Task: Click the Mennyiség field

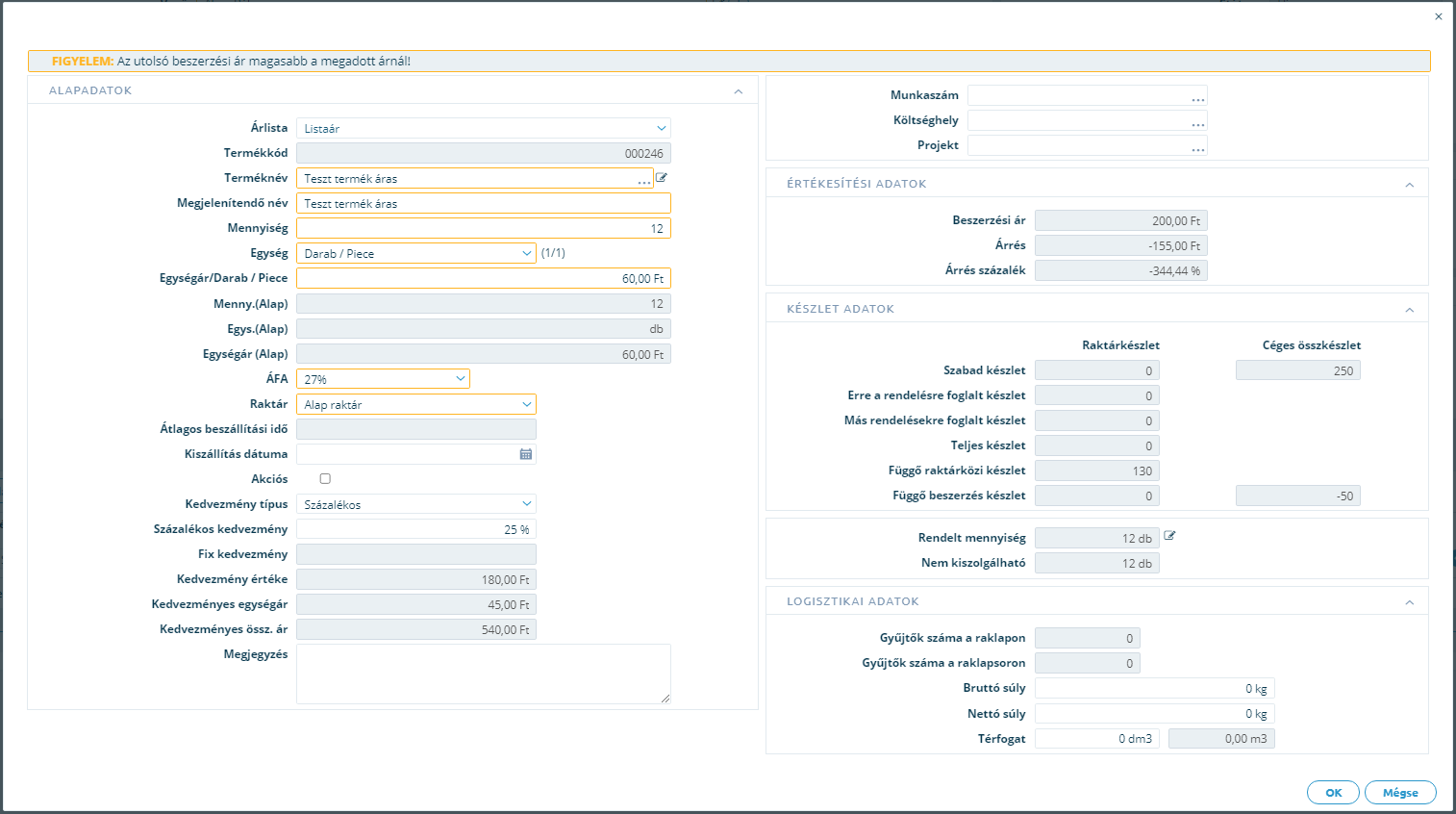Action: pos(484,228)
